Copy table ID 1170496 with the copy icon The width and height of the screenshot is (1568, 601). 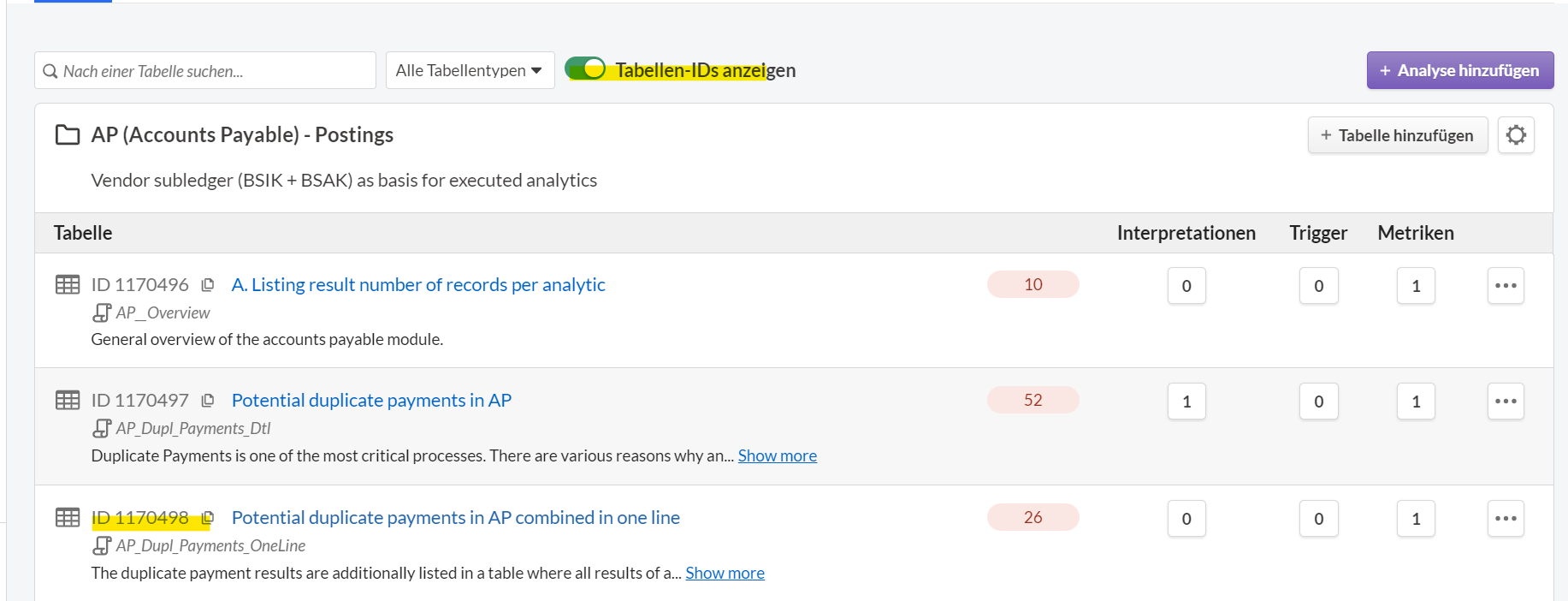207,285
